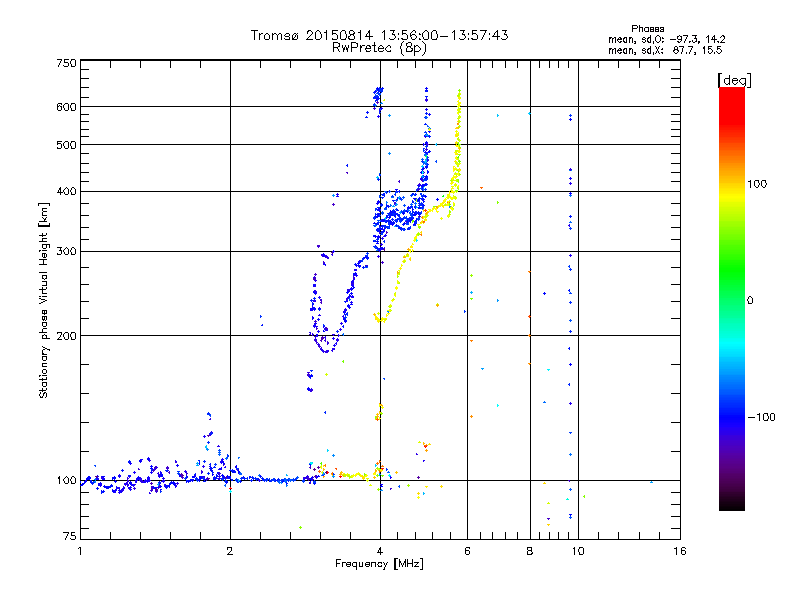The height and width of the screenshot is (600, 800).
Task: Click the y-axis tick label '100'
Action: [x=67, y=481]
